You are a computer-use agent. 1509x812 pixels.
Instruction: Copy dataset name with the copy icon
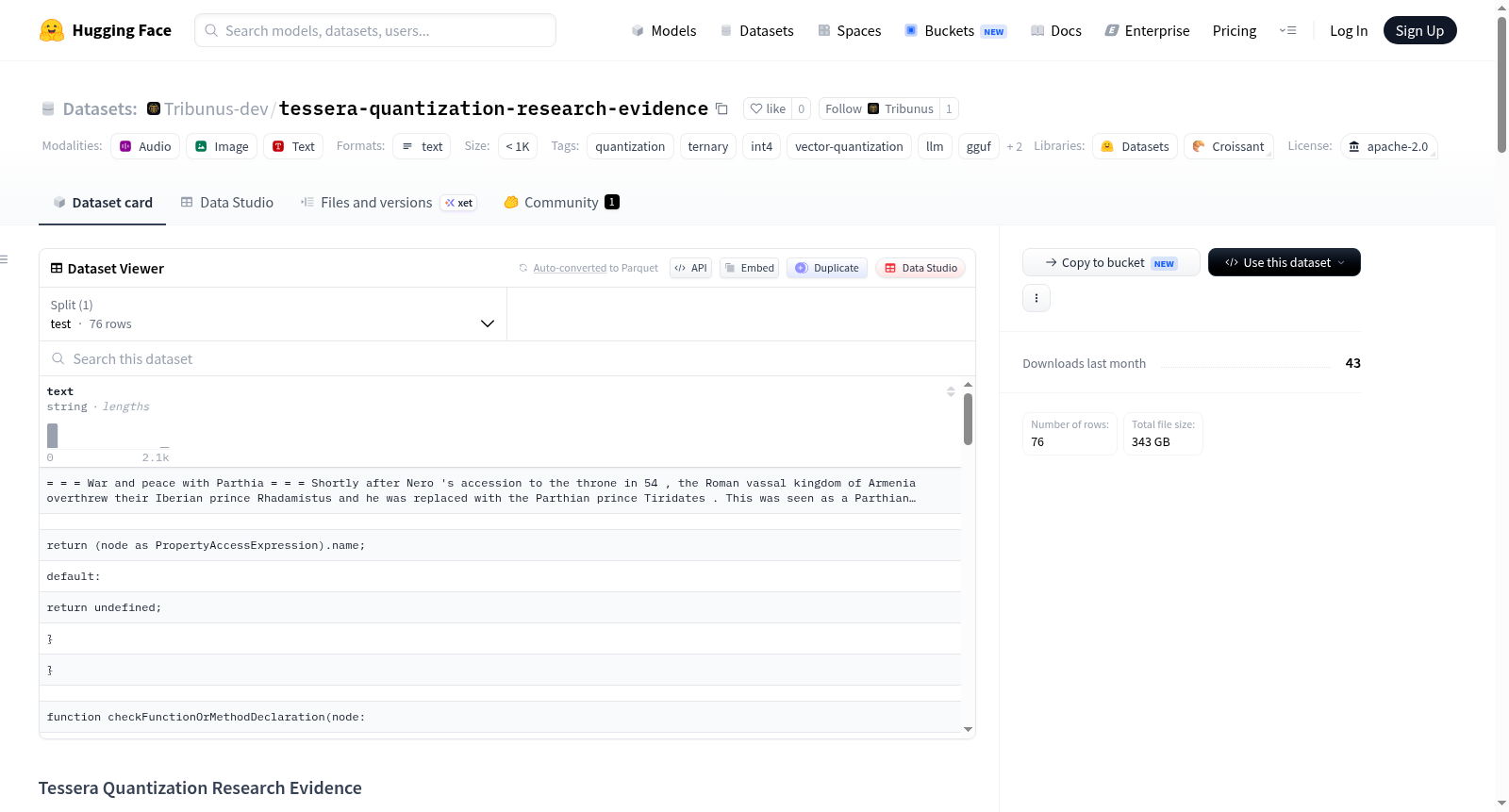click(x=721, y=108)
